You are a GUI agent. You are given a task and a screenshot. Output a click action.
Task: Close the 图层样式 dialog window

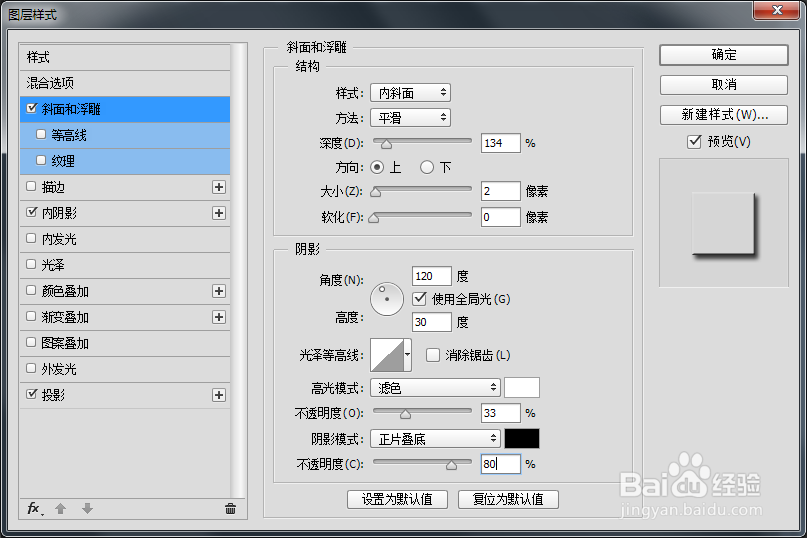(777, 10)
